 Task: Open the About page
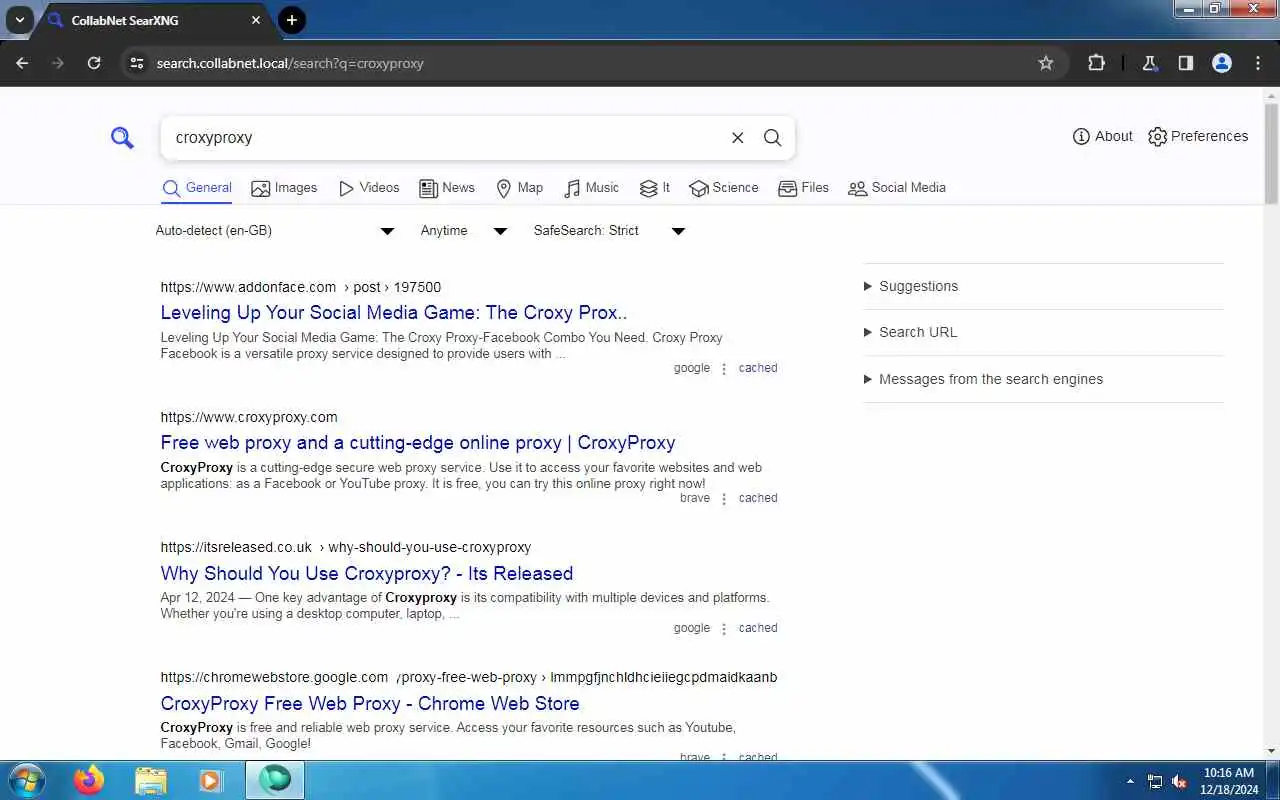click(1102, 136)
